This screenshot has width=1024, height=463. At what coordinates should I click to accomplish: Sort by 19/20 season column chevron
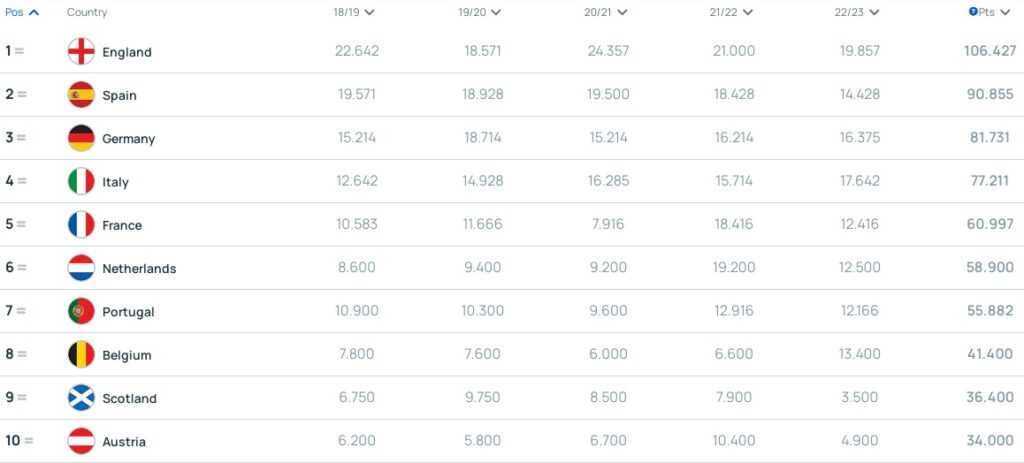pos(495,12)
